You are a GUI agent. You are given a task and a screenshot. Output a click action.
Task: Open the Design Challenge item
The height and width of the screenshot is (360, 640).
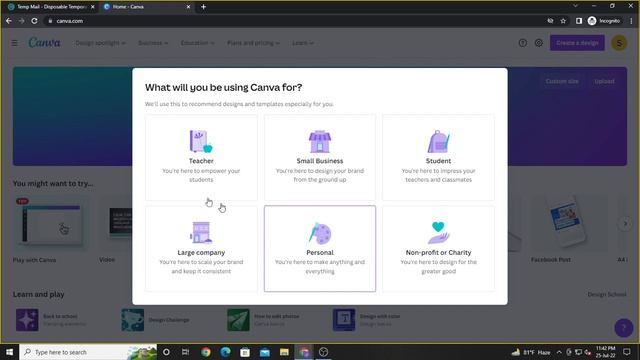click(x=156, y=320)
